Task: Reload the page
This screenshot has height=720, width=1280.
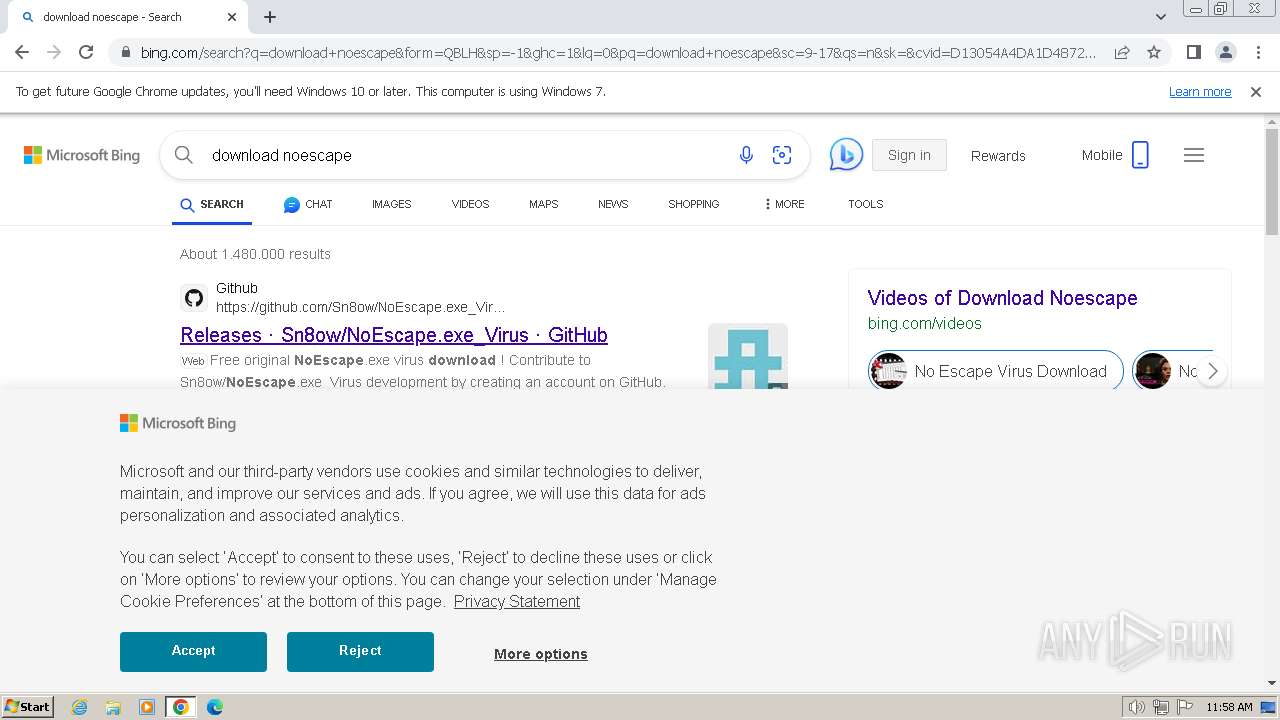Action: (x=86, y=52)
